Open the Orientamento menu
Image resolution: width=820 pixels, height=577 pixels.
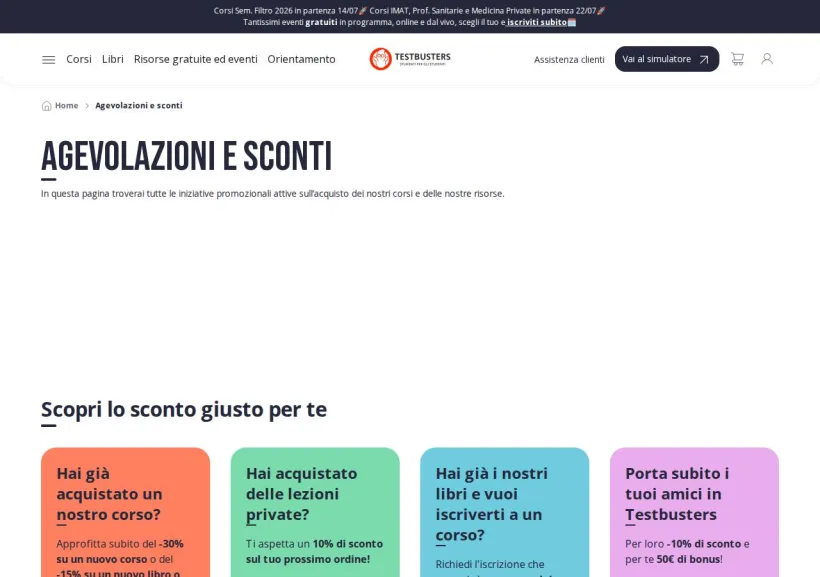(301, 59)
